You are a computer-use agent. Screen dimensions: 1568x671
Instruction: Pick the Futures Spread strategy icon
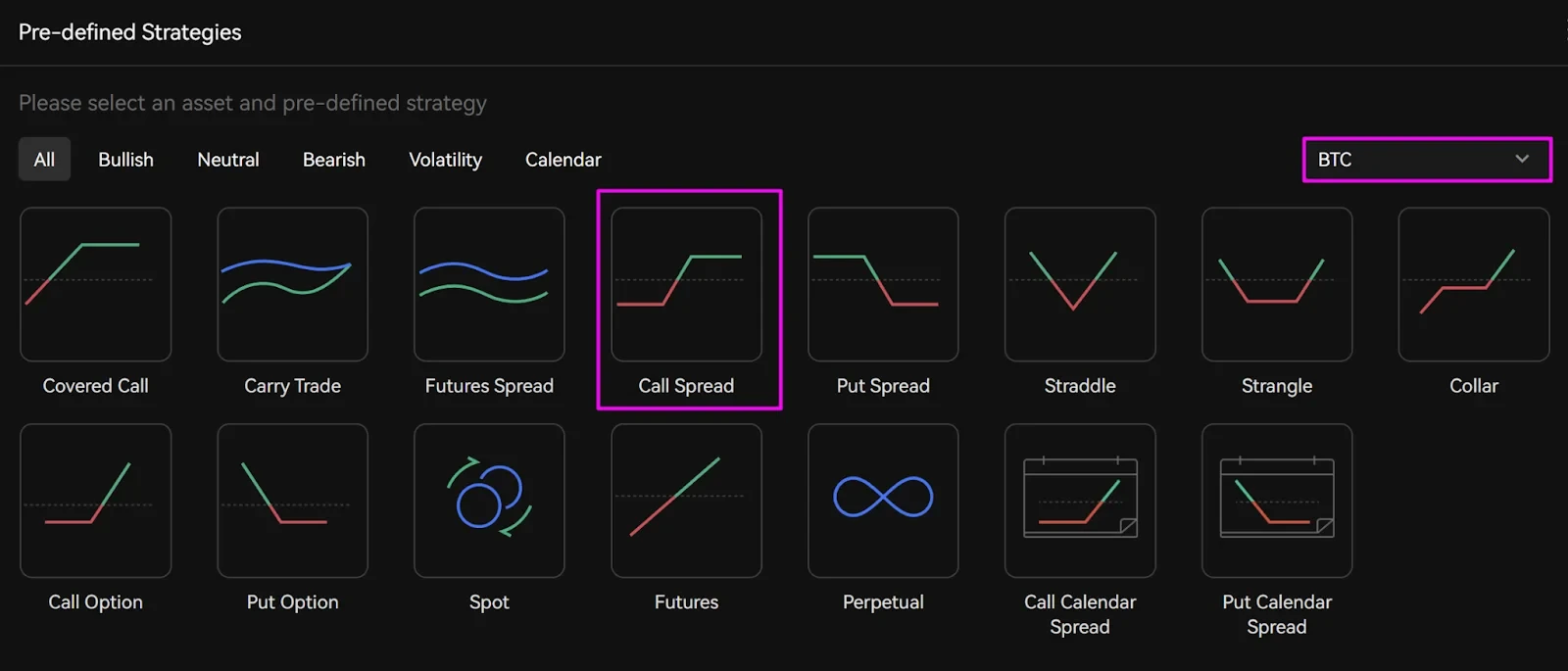point(489,284)
